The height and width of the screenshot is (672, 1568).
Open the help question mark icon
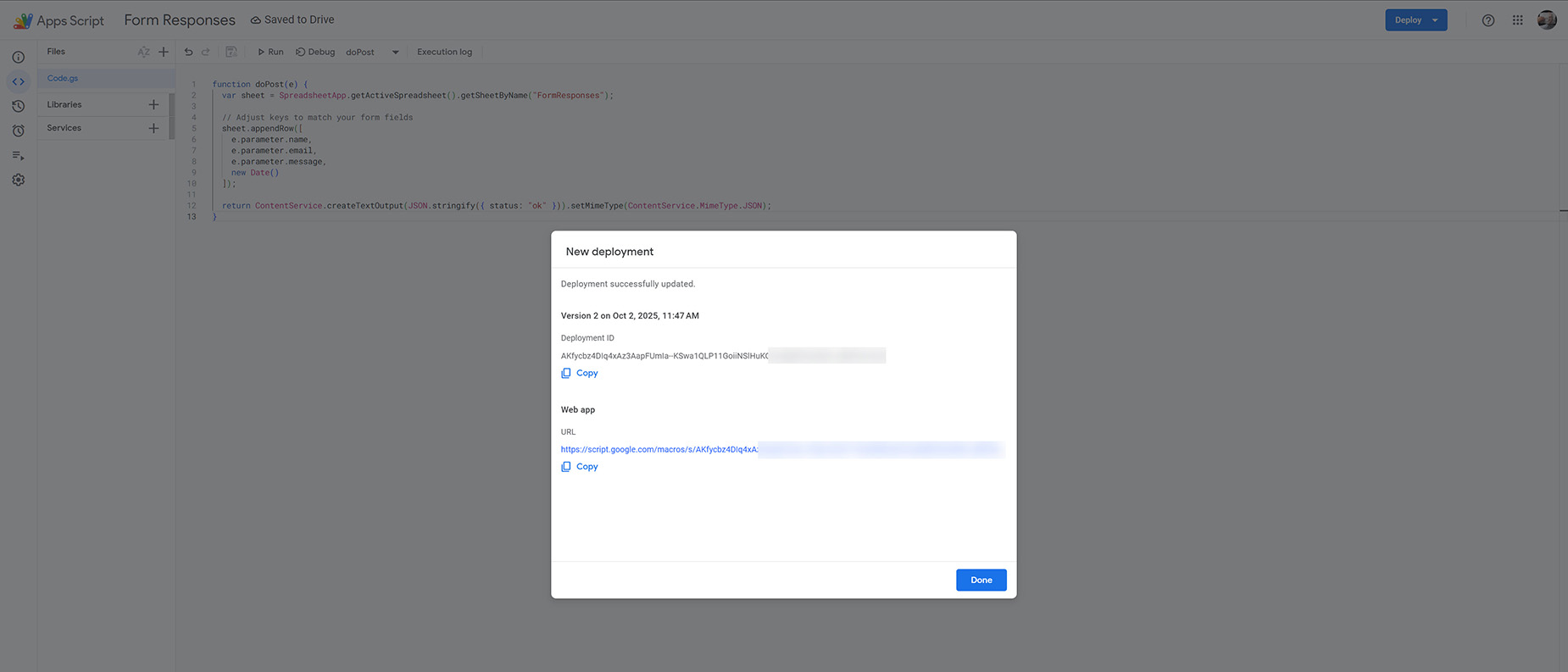[x=1487, y=20]
